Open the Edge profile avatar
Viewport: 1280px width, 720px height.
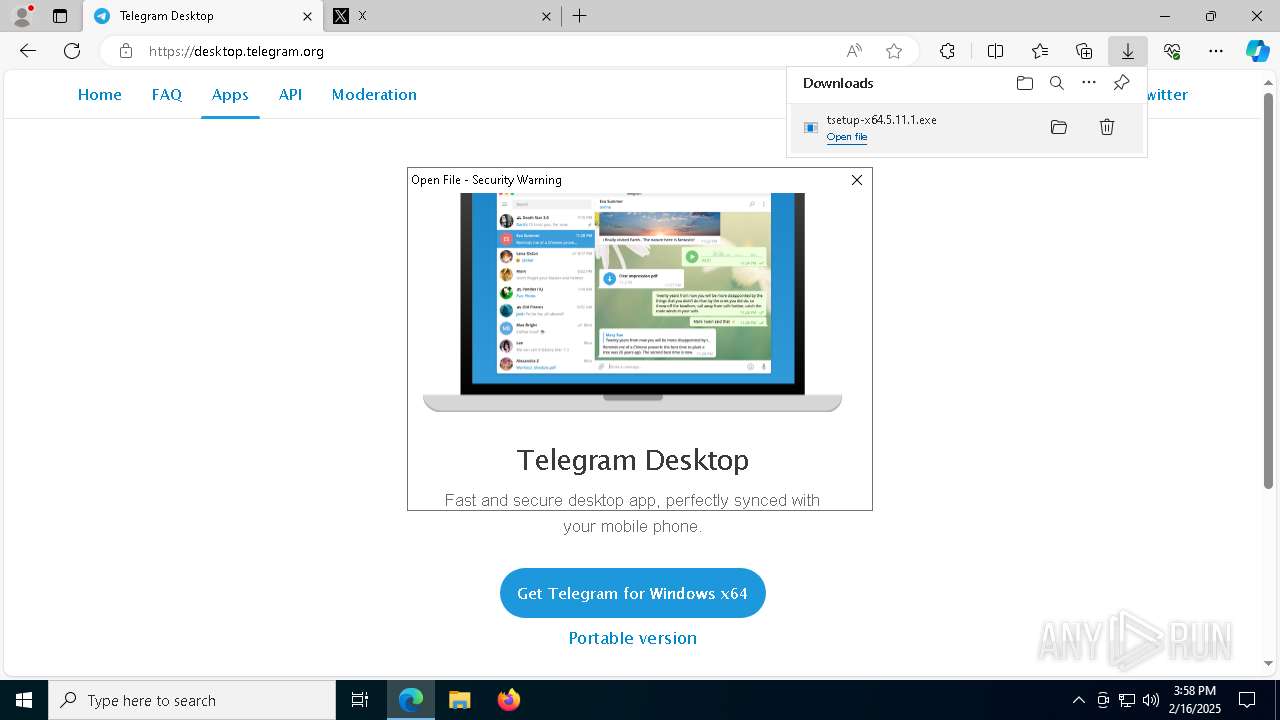(22, 16)
